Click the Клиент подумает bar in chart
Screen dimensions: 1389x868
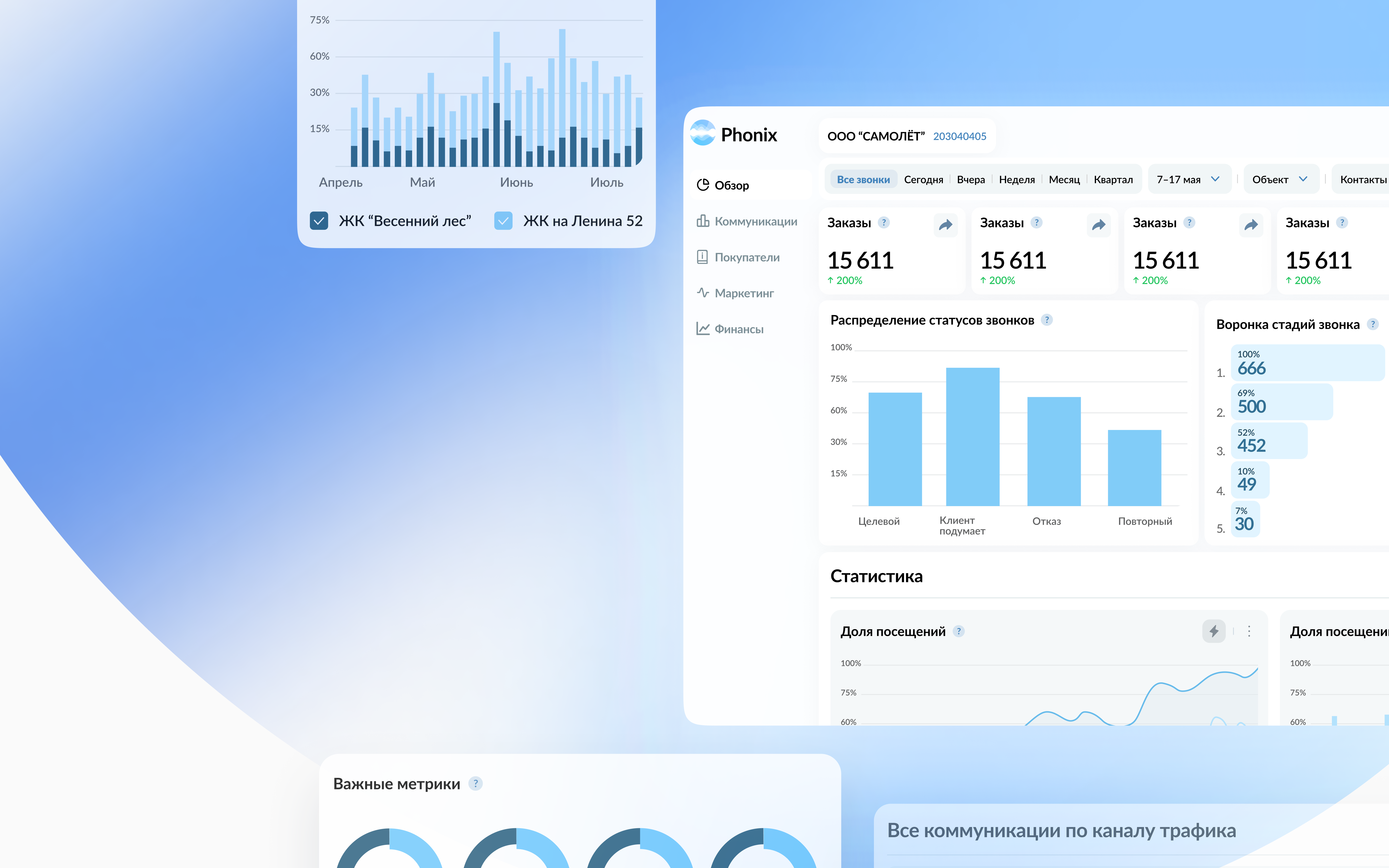point(972,436)
